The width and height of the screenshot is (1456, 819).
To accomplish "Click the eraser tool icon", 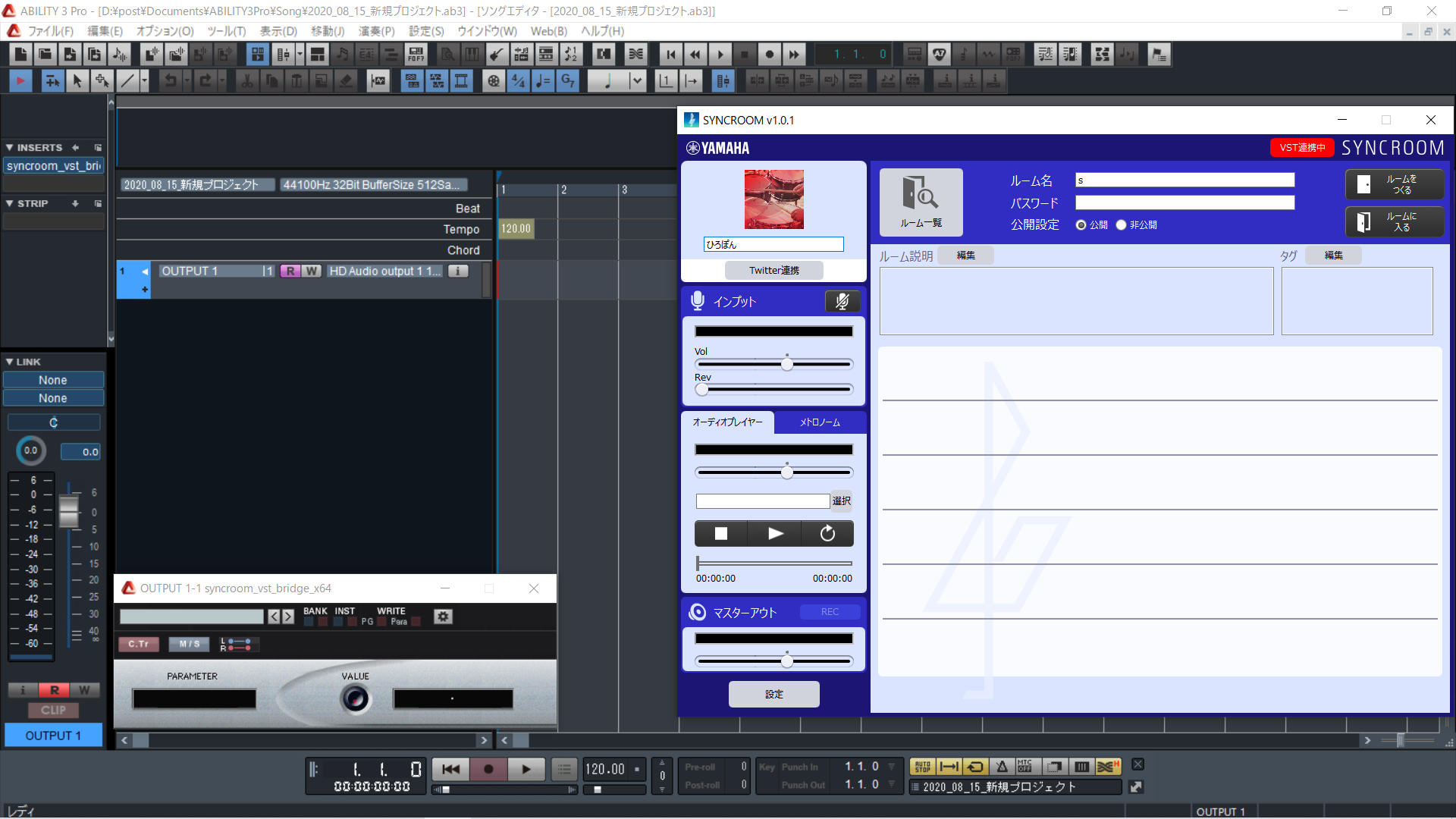I will point(346,81).
